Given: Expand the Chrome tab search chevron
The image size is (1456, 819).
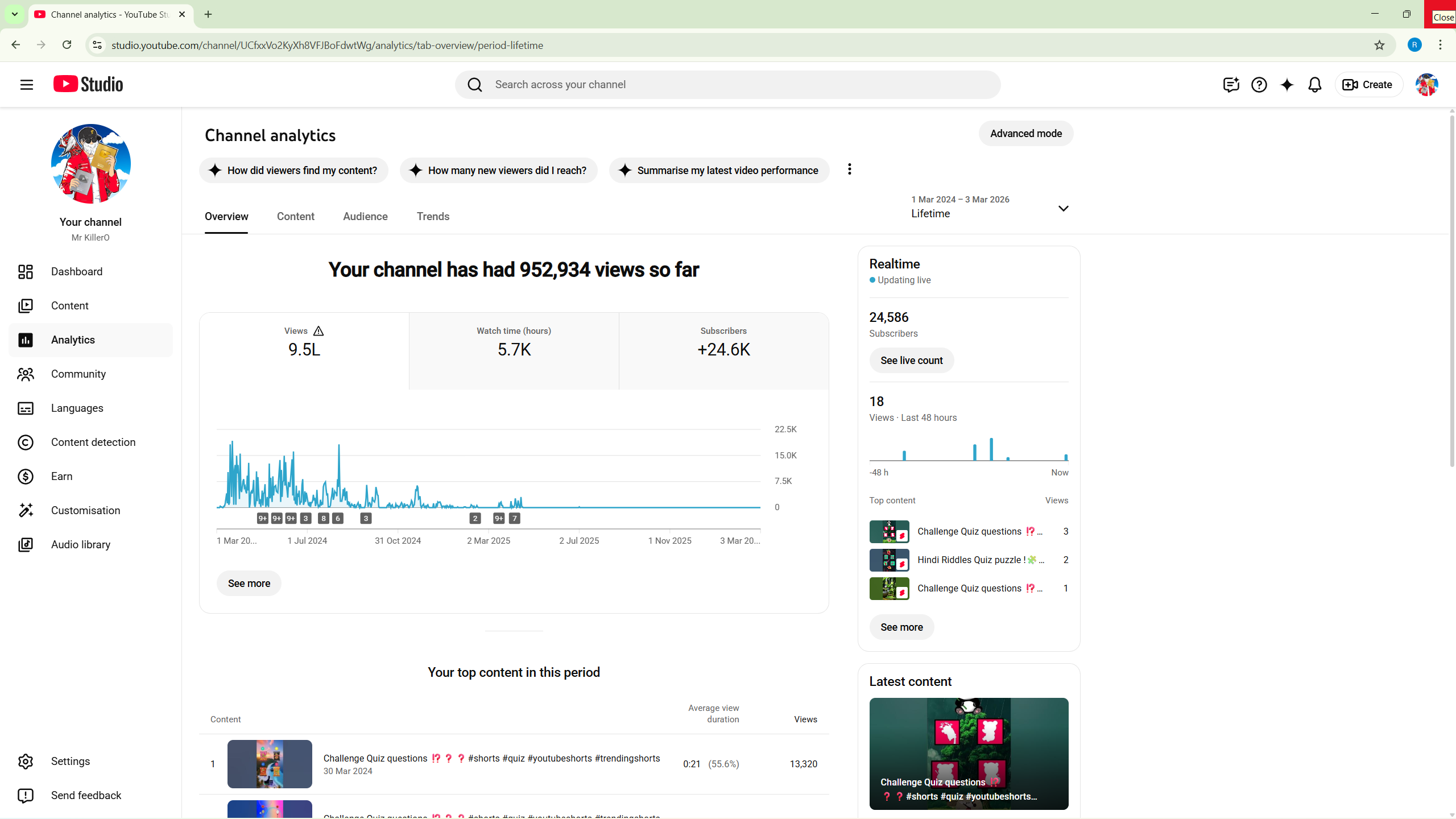Looking at the screenshot, I should [x=15, y=14].
